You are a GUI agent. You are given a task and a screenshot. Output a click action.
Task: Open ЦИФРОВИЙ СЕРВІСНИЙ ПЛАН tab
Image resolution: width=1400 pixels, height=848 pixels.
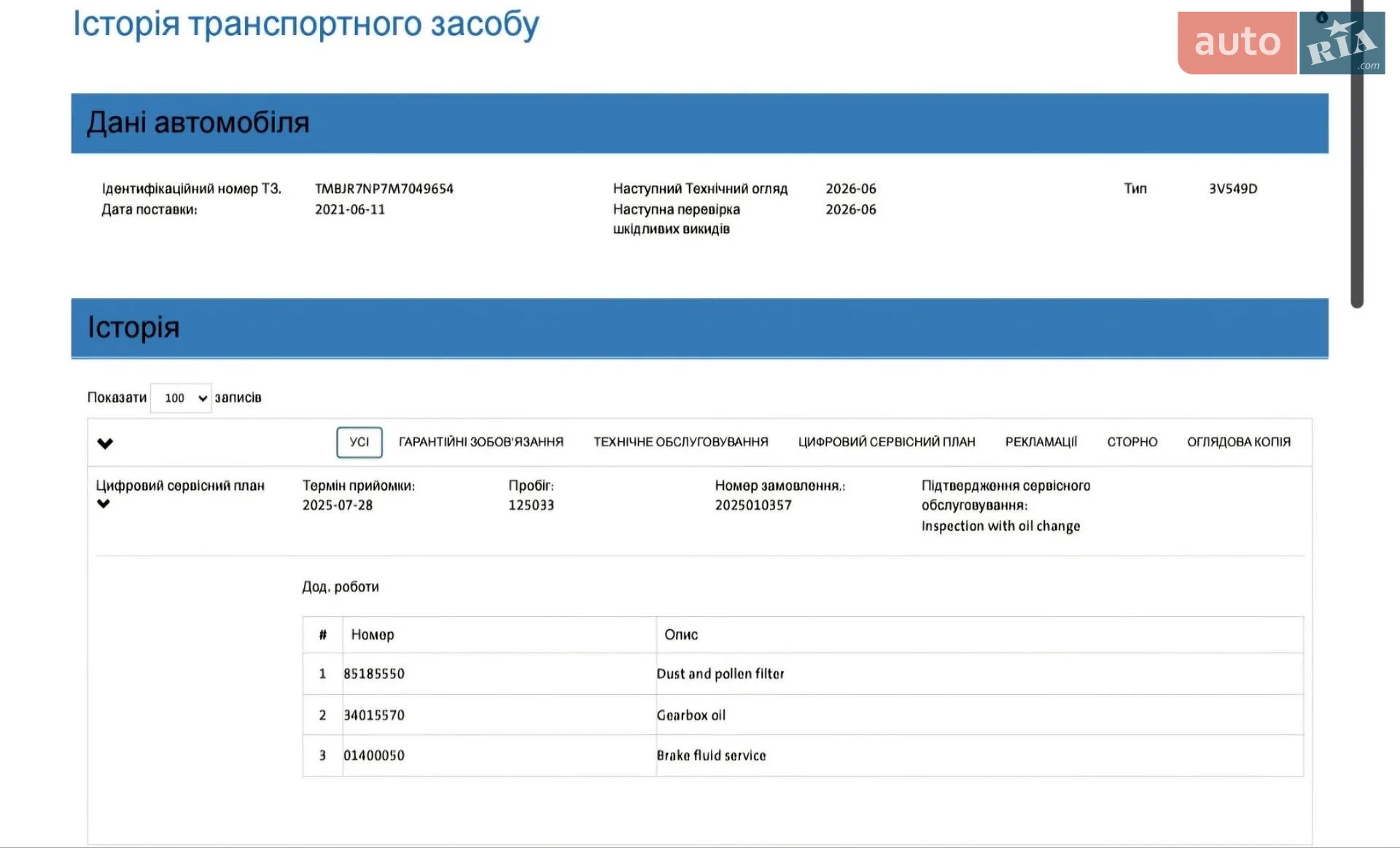[x=887, y=442]
